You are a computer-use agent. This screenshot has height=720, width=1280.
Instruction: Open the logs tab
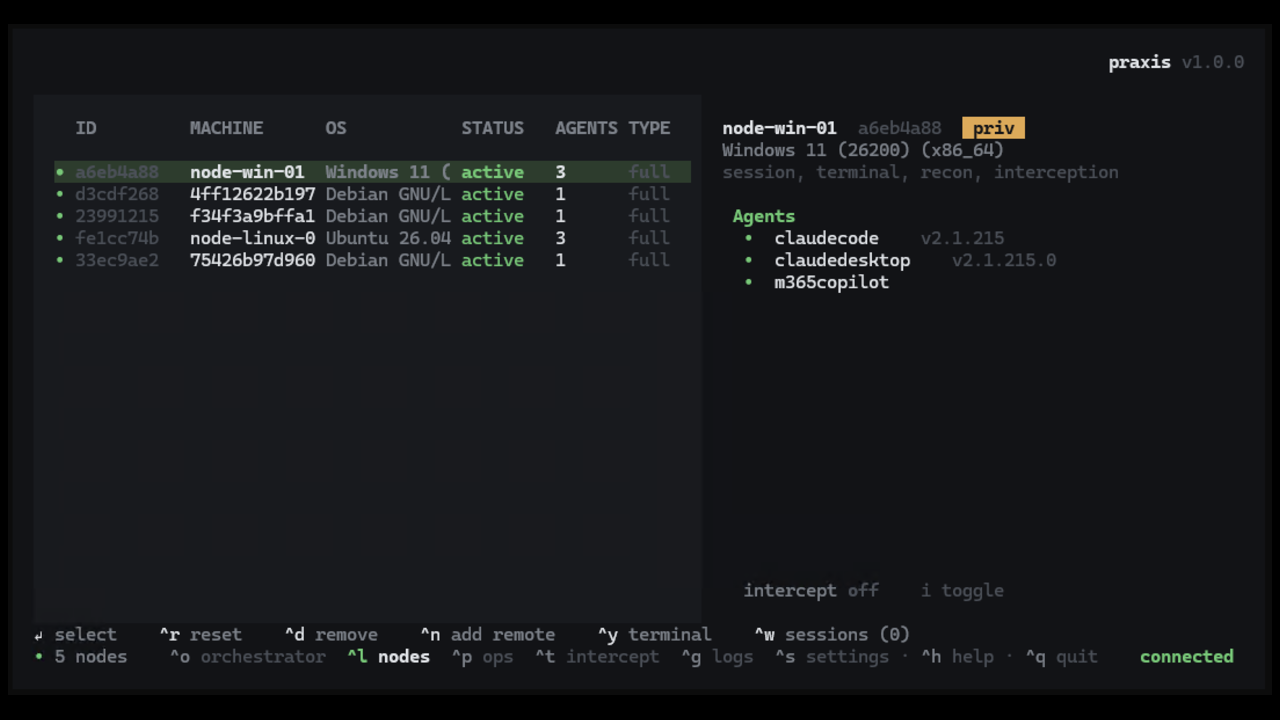pos(718,657)
